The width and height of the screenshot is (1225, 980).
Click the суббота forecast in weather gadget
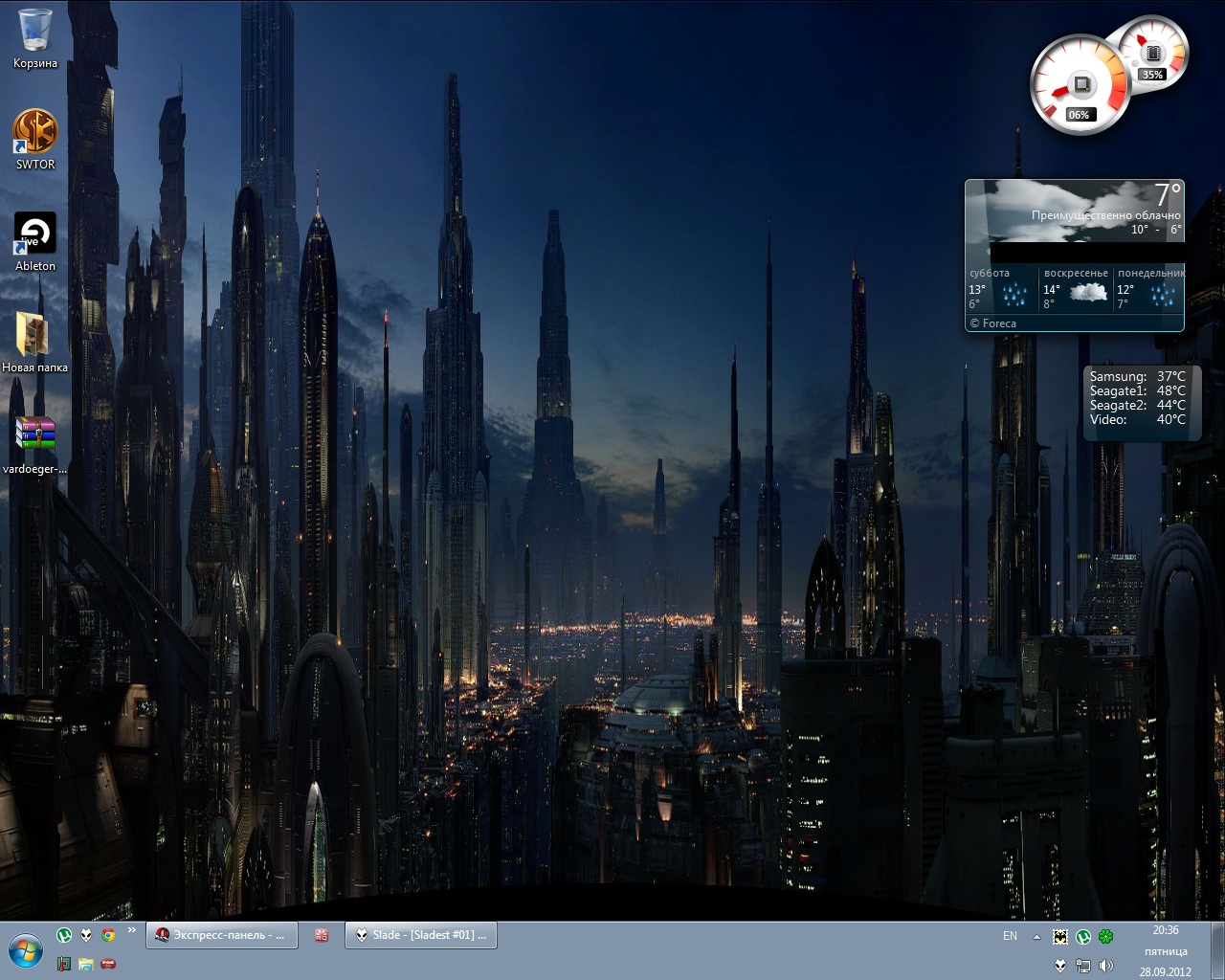(x=1002, y=288)
